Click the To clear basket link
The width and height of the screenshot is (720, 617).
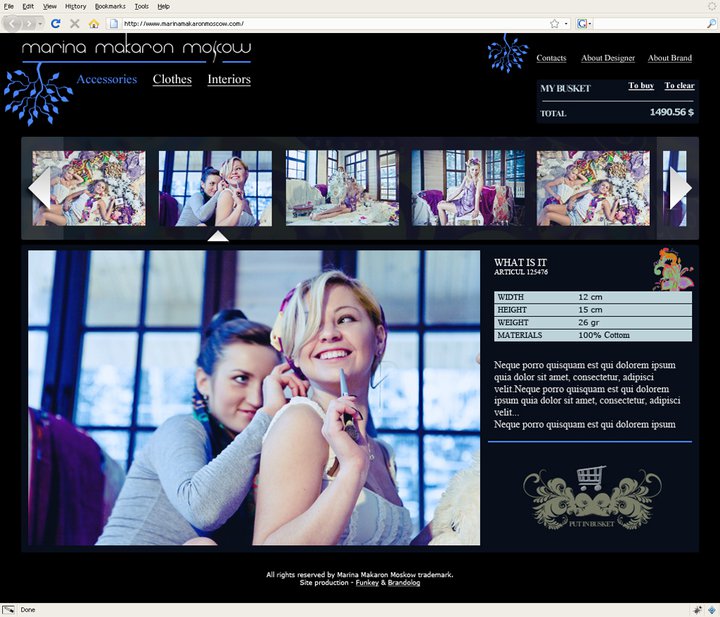[680, 85]
